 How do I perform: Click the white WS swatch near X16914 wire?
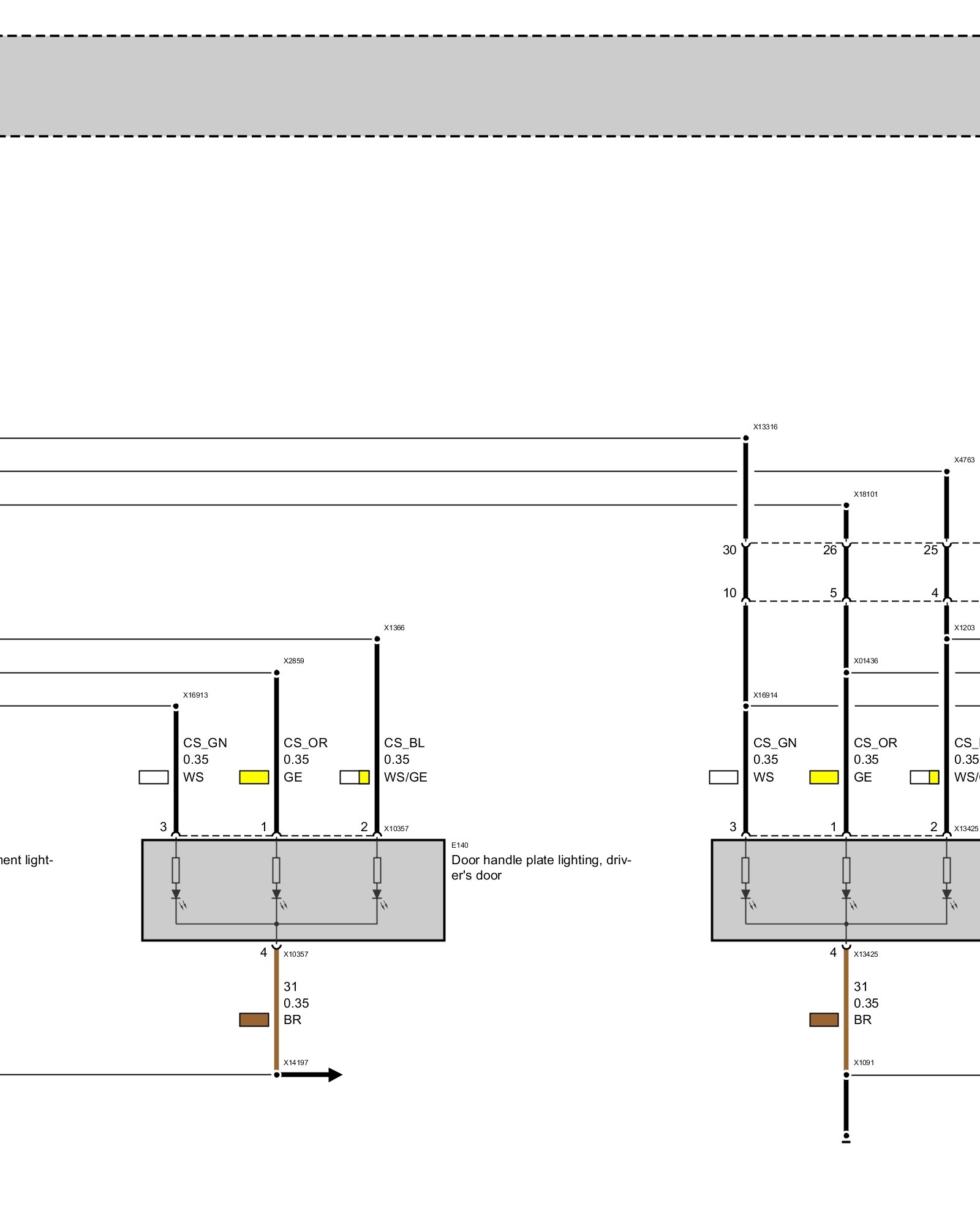point(723,777)
